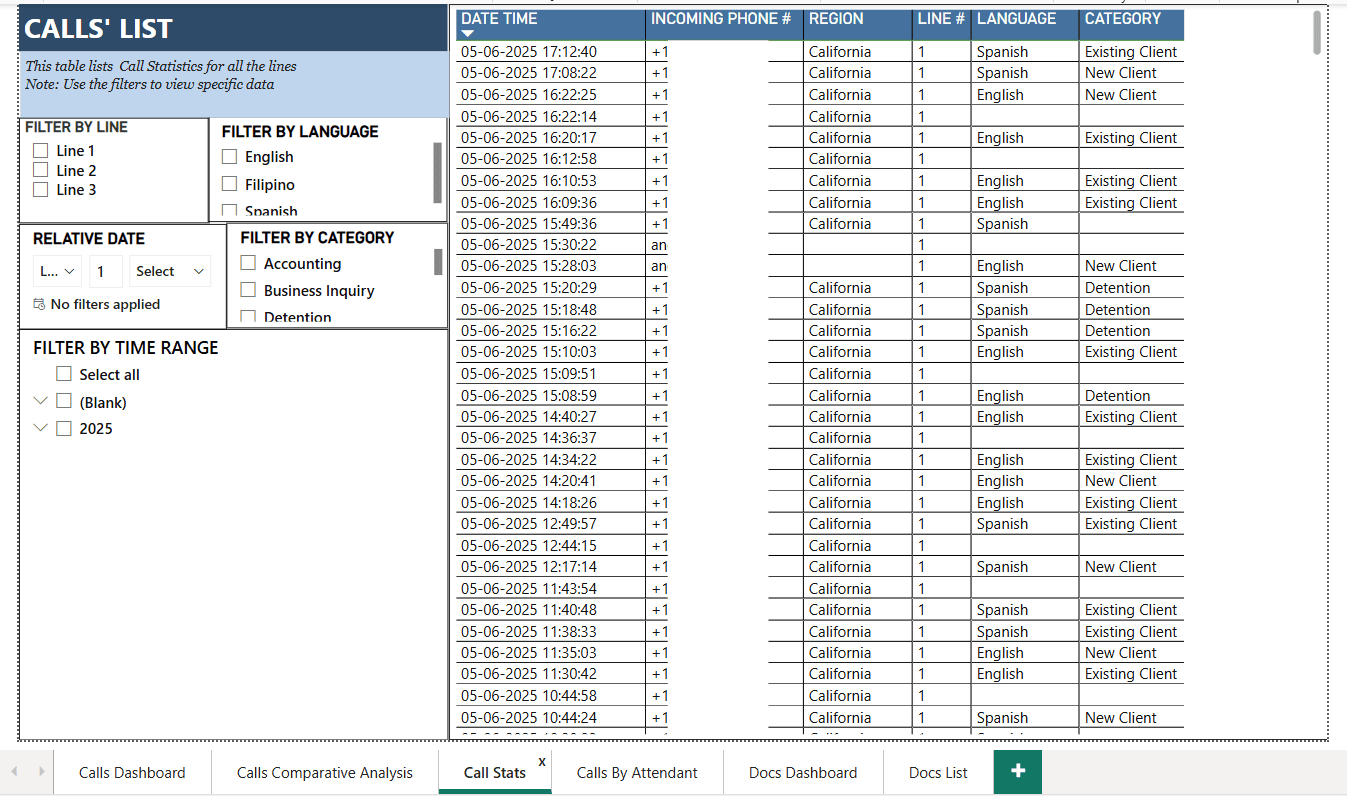Expand the 2025 time range node

(40, 428)
